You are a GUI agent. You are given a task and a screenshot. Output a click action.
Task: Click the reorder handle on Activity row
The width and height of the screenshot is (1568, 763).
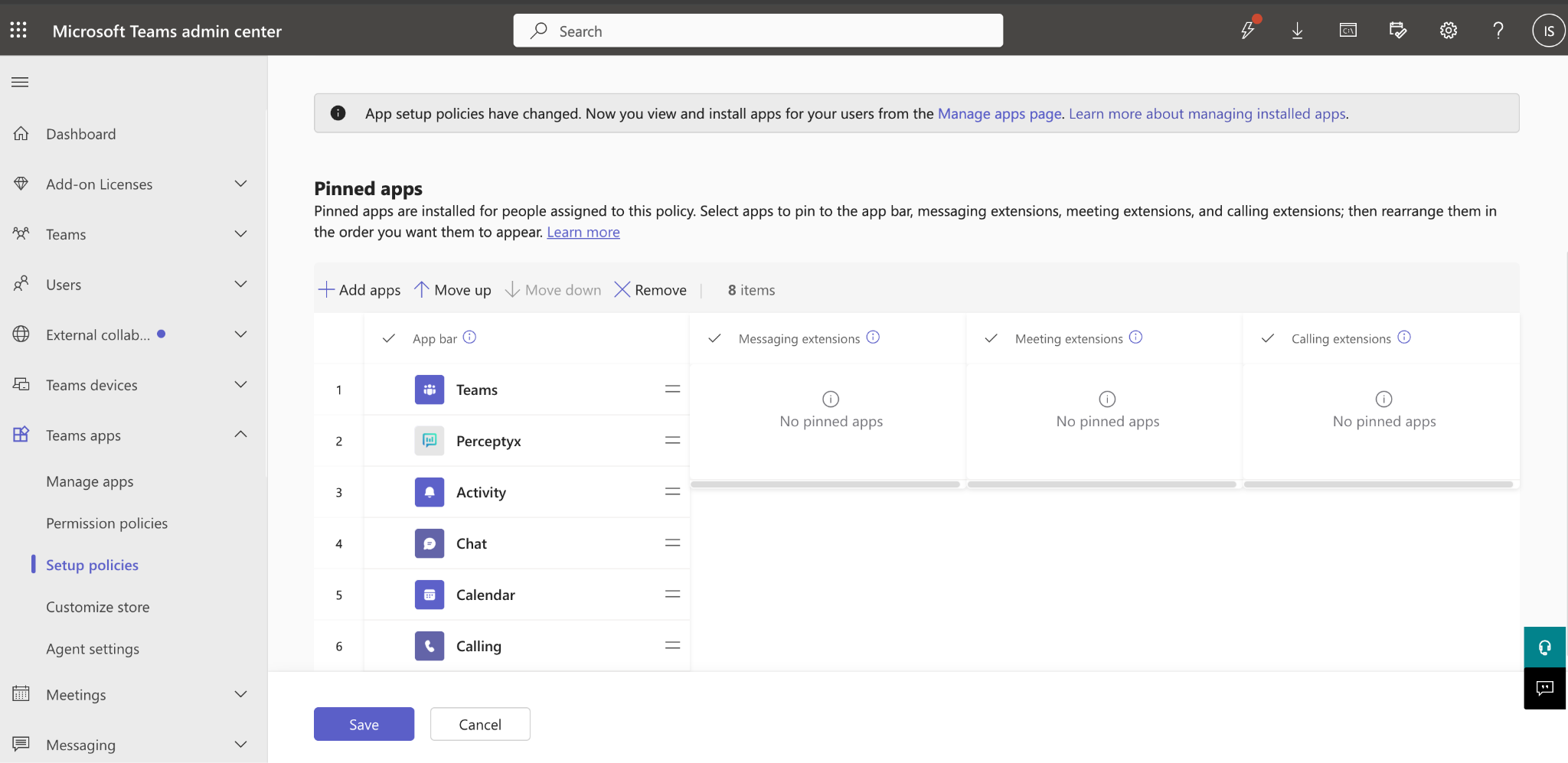pyautogui.click(x=672, y=492)
